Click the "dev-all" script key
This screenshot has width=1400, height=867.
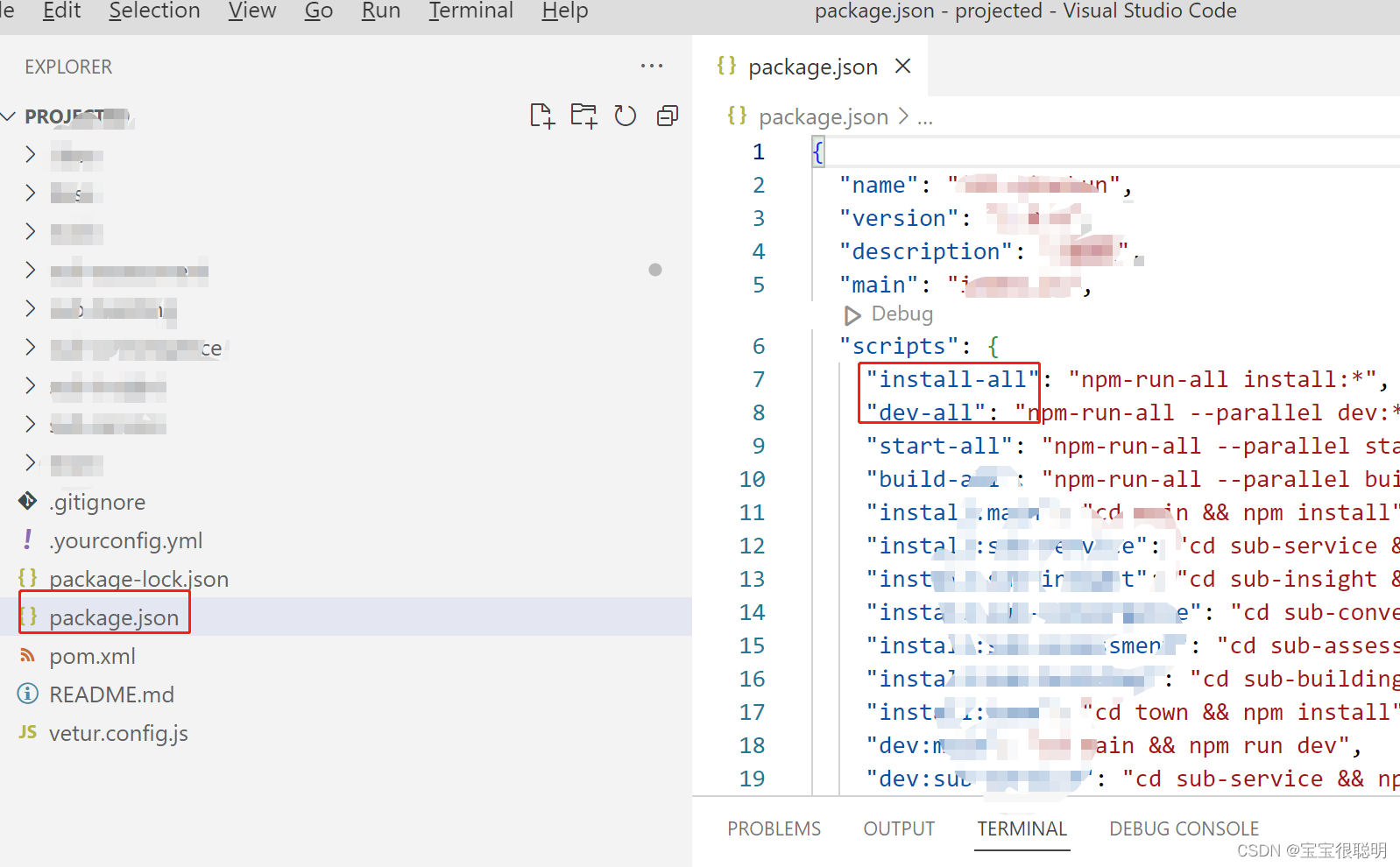tap(926, 412)
